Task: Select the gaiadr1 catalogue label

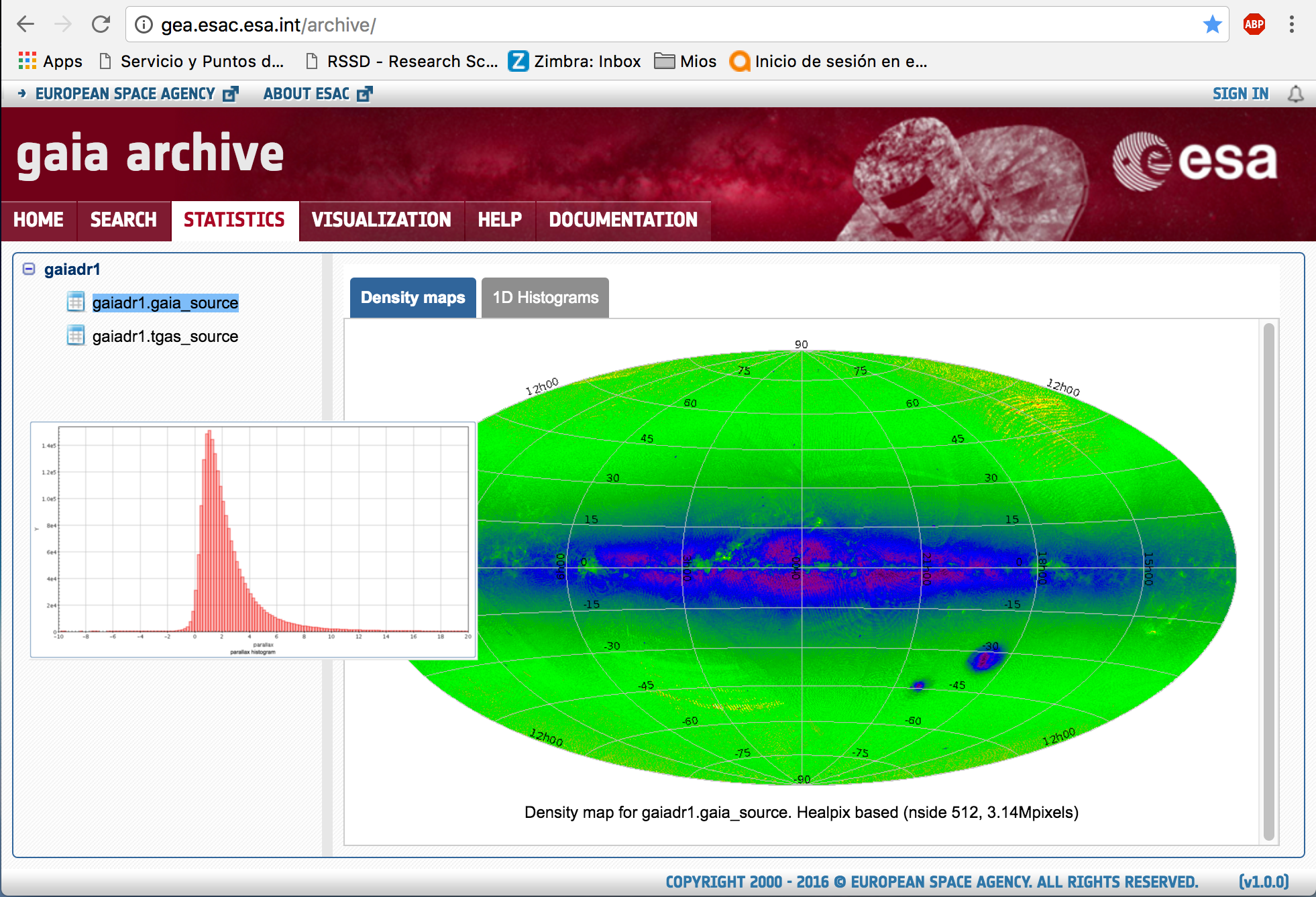Action: pos(72,270)
